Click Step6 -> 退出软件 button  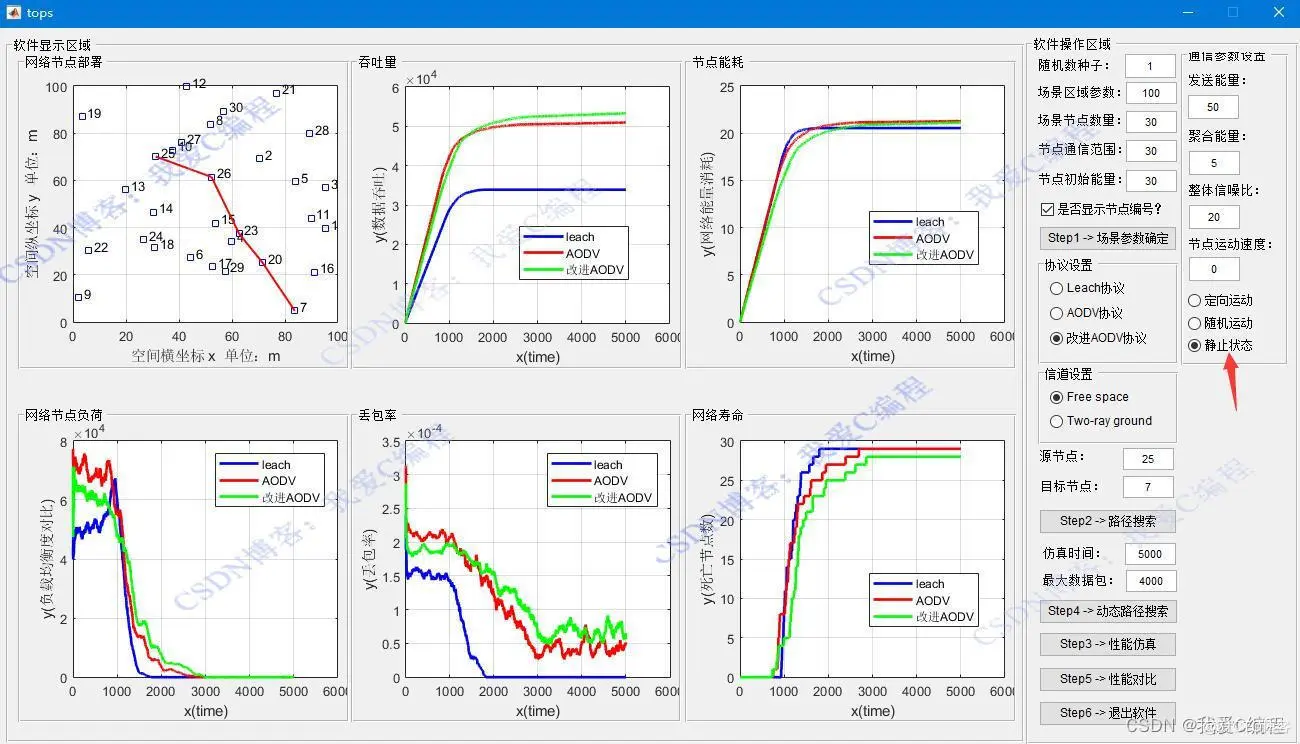1107,713
